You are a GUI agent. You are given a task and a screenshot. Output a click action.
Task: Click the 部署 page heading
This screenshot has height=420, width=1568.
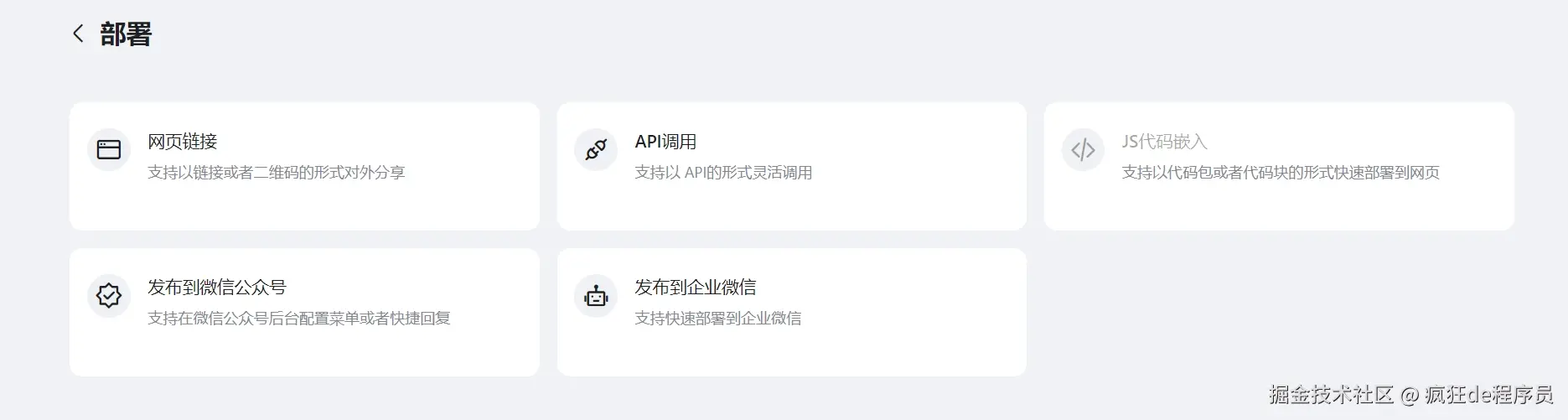[x=126, y=34]
